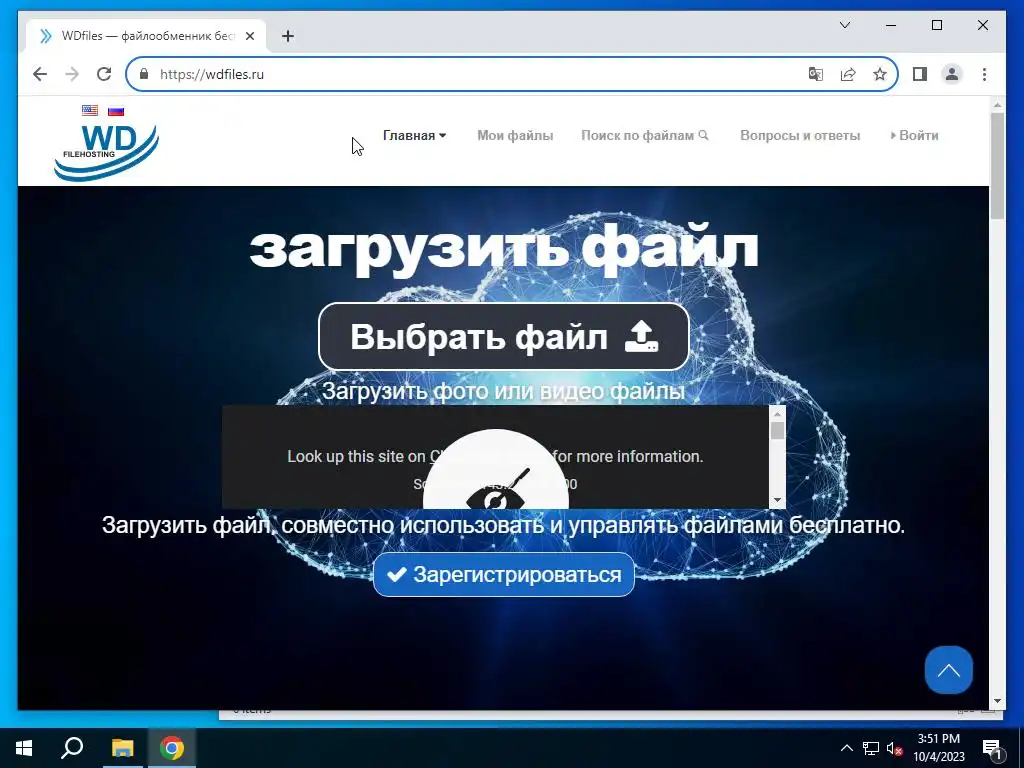The image size is (1024, 768).
Task: Open a new tab with plus button
Action: 288,36
